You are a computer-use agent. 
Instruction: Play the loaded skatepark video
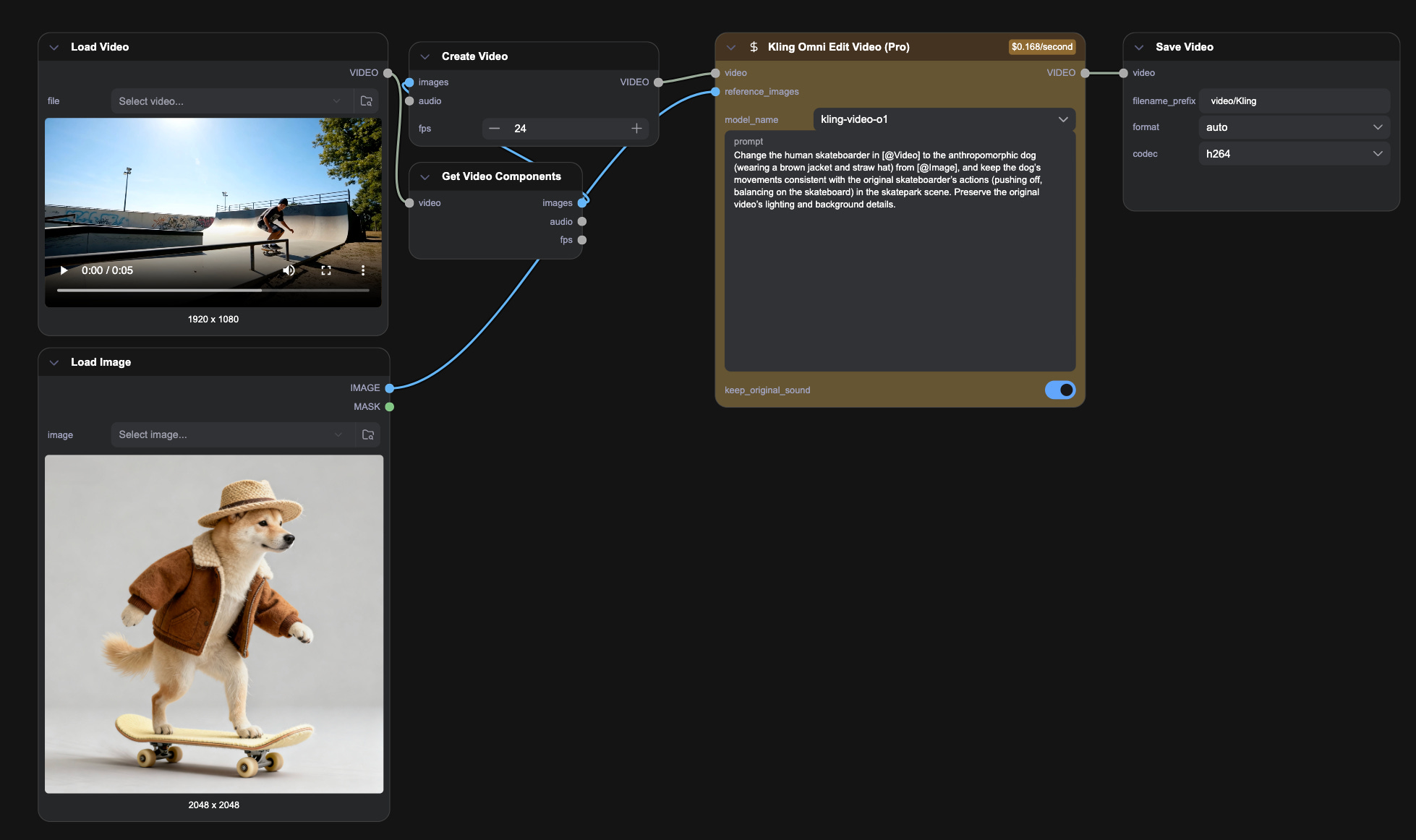pyautogui.click(x=64, y=270)
